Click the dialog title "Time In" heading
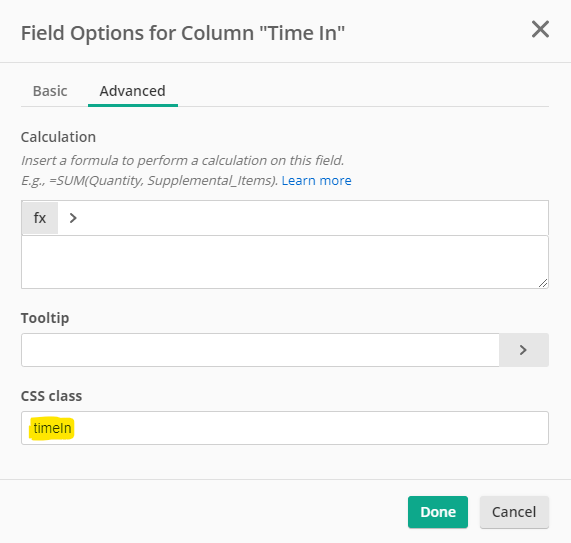Screen dimensions: 571x543 tap(183, 33)
